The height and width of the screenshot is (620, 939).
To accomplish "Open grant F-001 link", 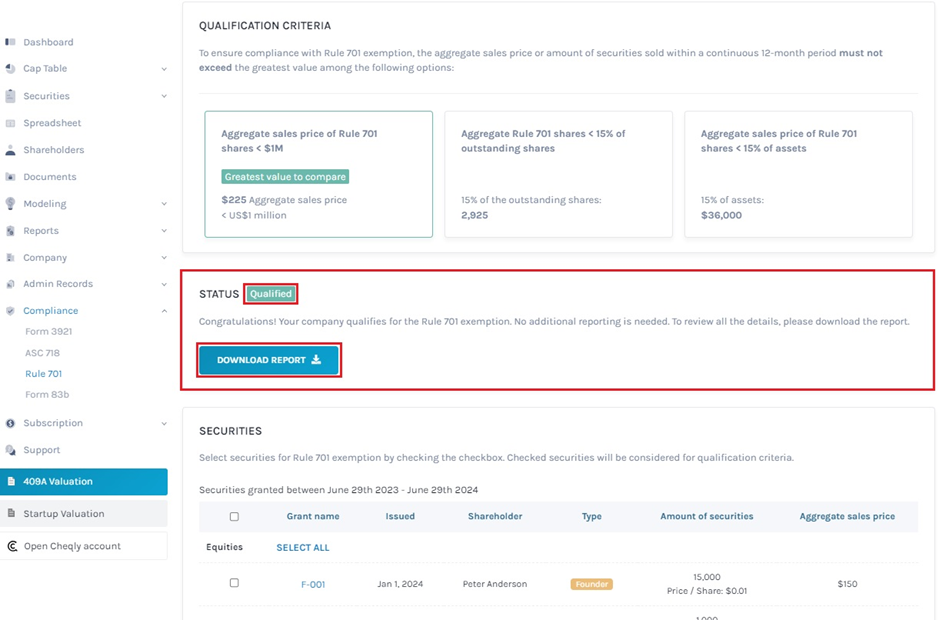I will 313,584.
